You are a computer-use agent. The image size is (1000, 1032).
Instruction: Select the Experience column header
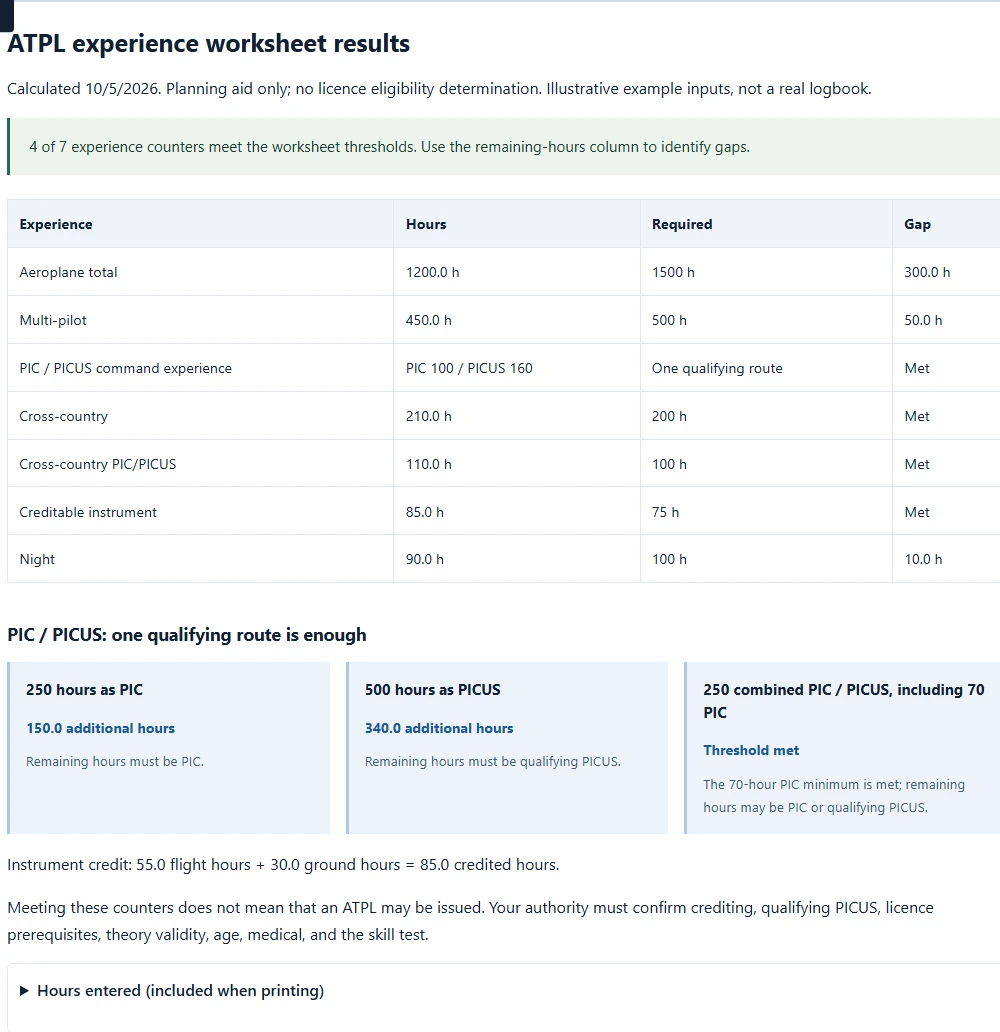[56, 224]
